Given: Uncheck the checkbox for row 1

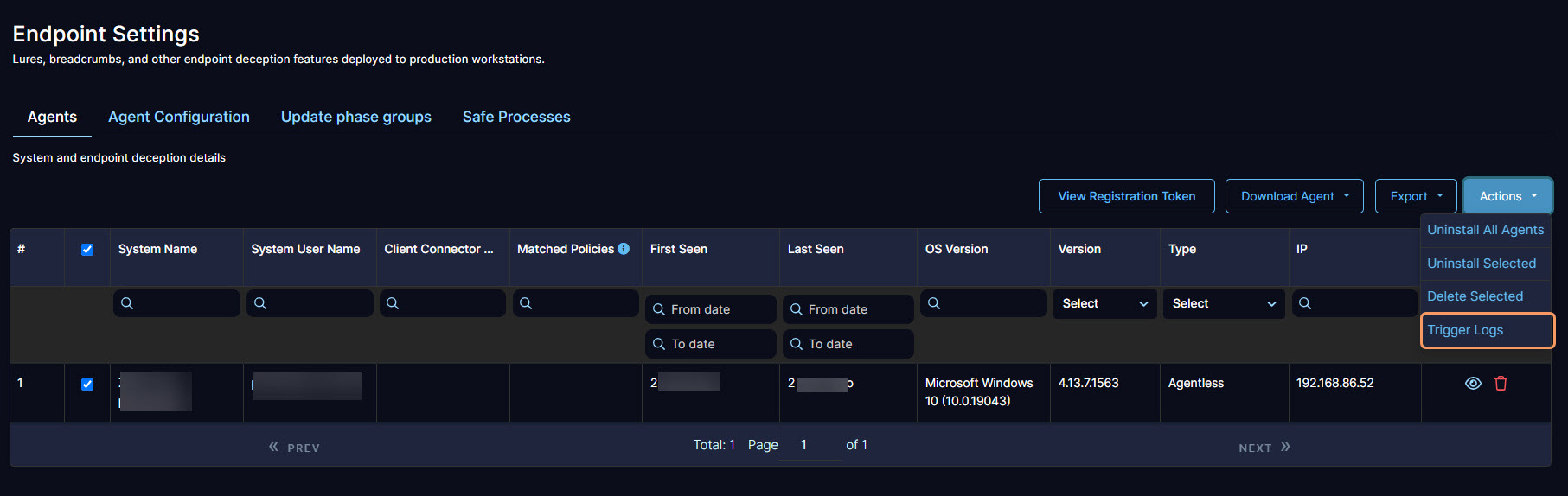Looking at the screenshot, I should [87, 385].
